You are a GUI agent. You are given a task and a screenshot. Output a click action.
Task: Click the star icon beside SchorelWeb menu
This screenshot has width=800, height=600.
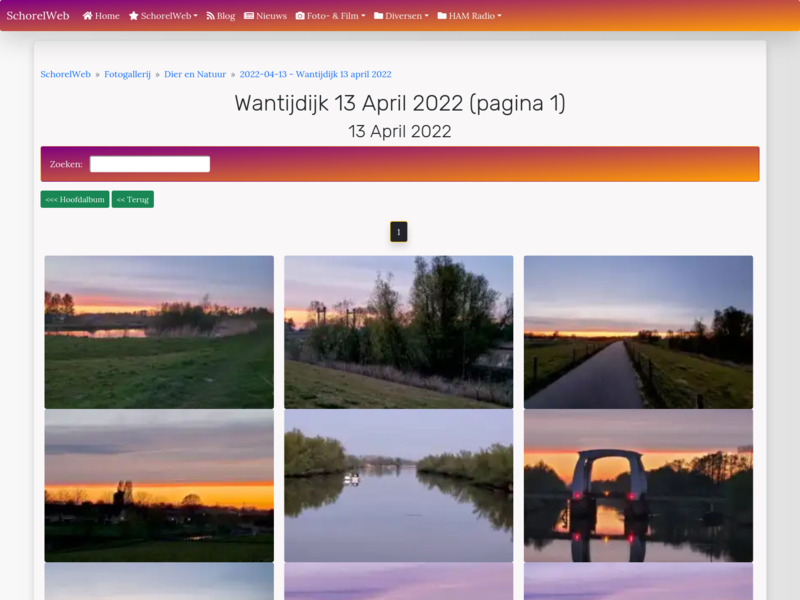pos(134,16)
